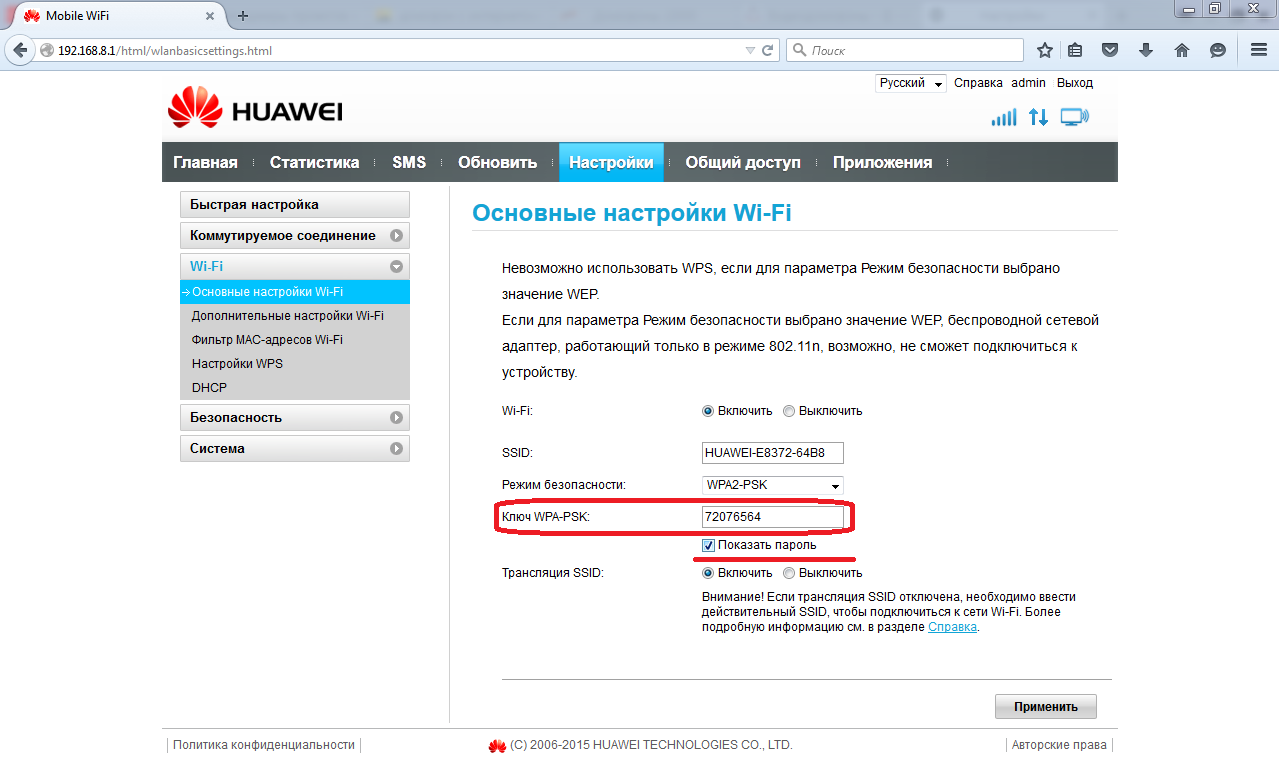Screen dimensions: 1279x762
Task: Open the Русский language dropdown
Action: [910, 83]
